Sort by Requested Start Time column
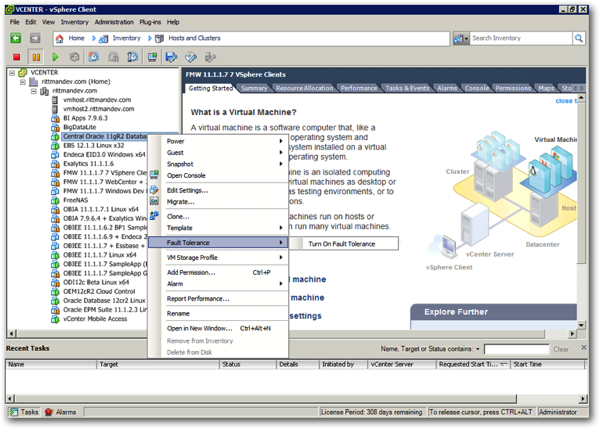600x429 pixels. (x=473, y=364)
